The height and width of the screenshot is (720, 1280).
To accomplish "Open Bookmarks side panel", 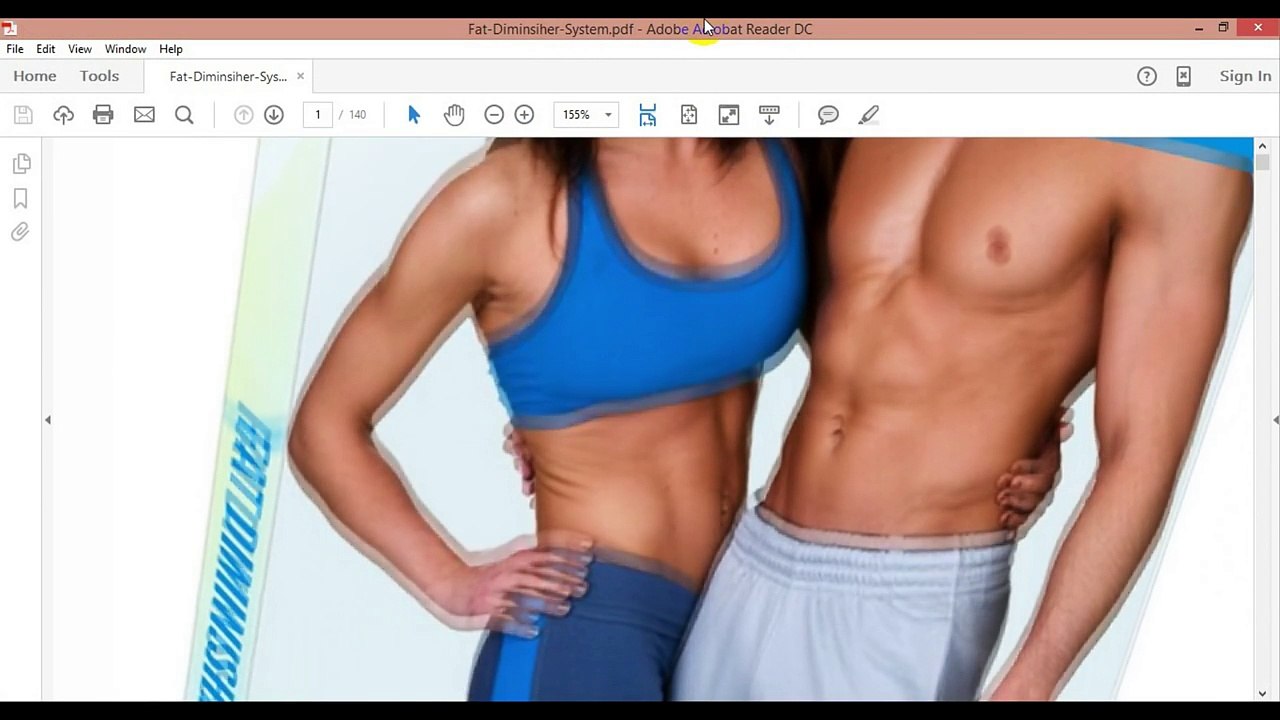I will click(x=20, y=198).
